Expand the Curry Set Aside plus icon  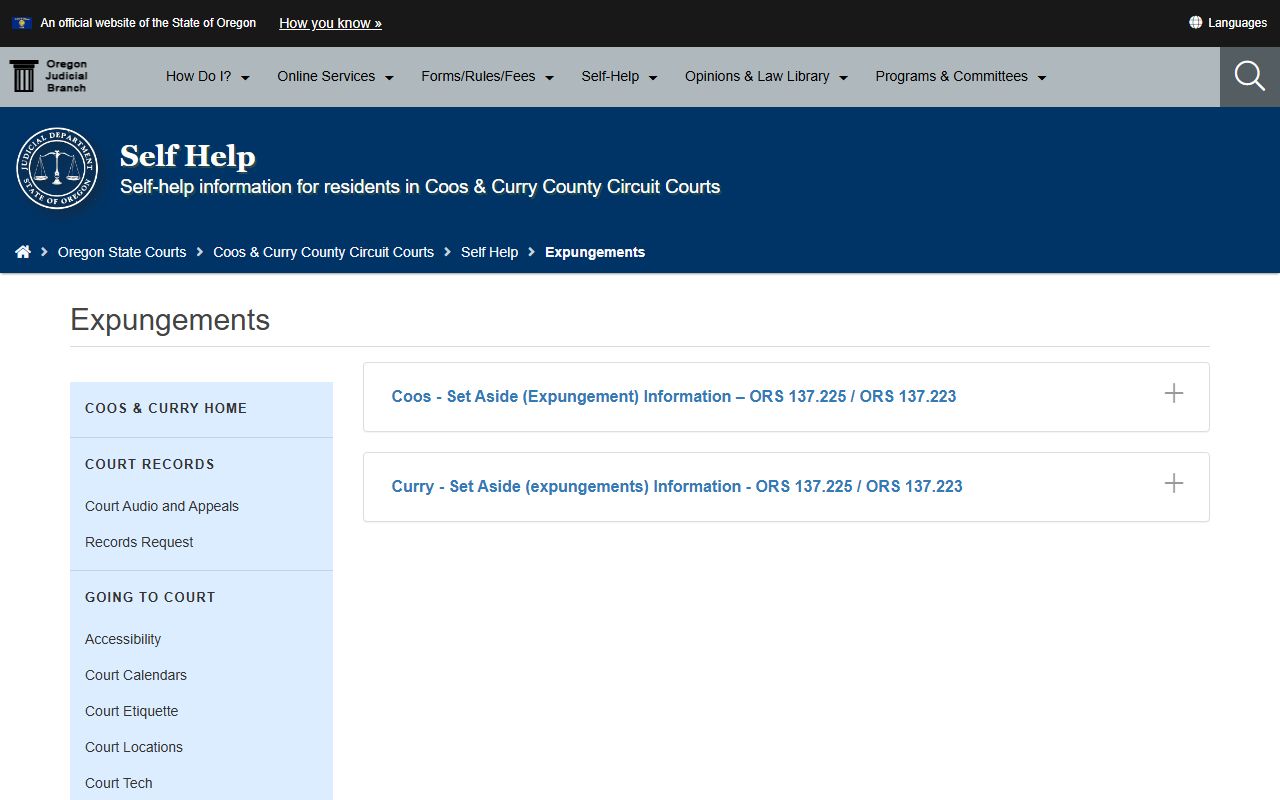point(1174,483)
